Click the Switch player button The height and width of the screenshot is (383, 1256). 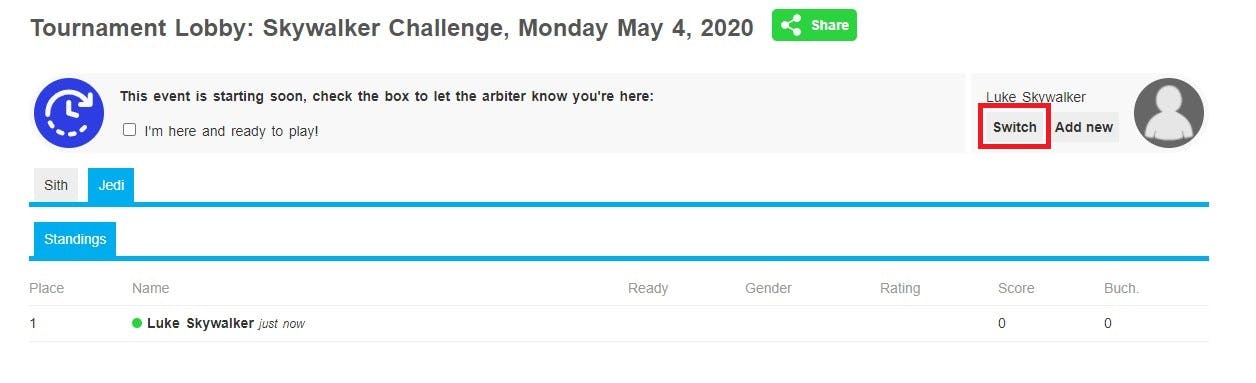(1015, 127)
